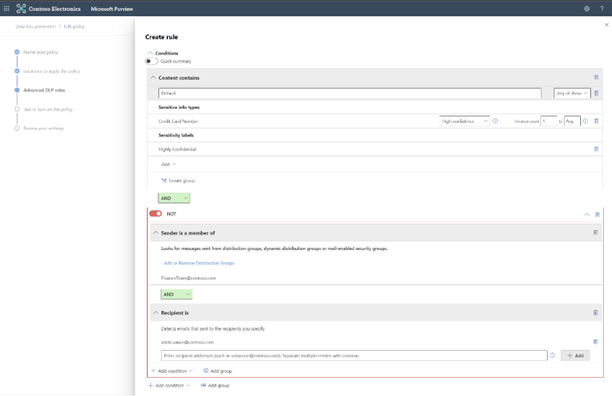Open the Any of these dropdown
The height and width of the screenshot is (396, 612).
coord(572,93)
